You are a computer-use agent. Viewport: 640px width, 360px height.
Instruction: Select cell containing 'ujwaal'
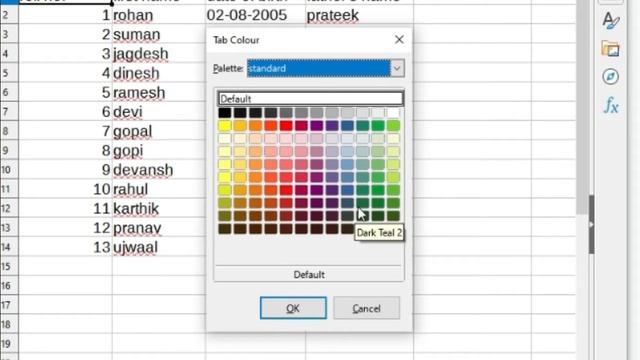coord(159,247)
